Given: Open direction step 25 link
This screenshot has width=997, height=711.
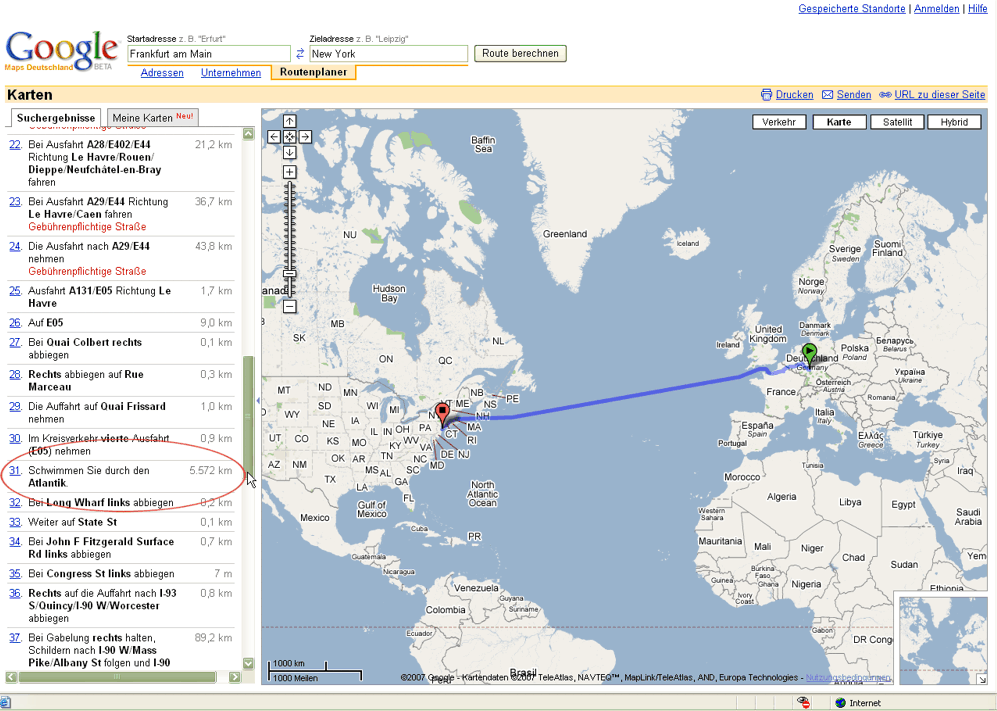Looking at the screenshot, I should (x=15, y=291).
